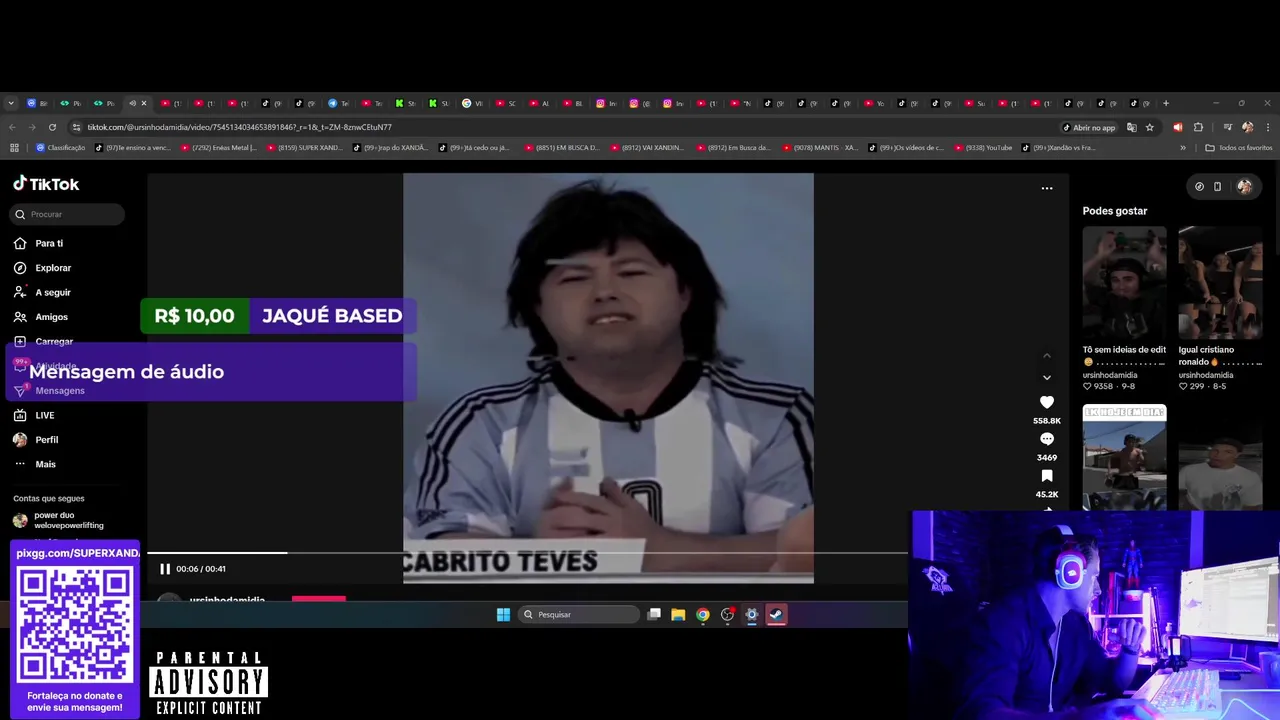Open a new browser tab
Viewport: 1280px width, 720px height.
coord(1166,103)
